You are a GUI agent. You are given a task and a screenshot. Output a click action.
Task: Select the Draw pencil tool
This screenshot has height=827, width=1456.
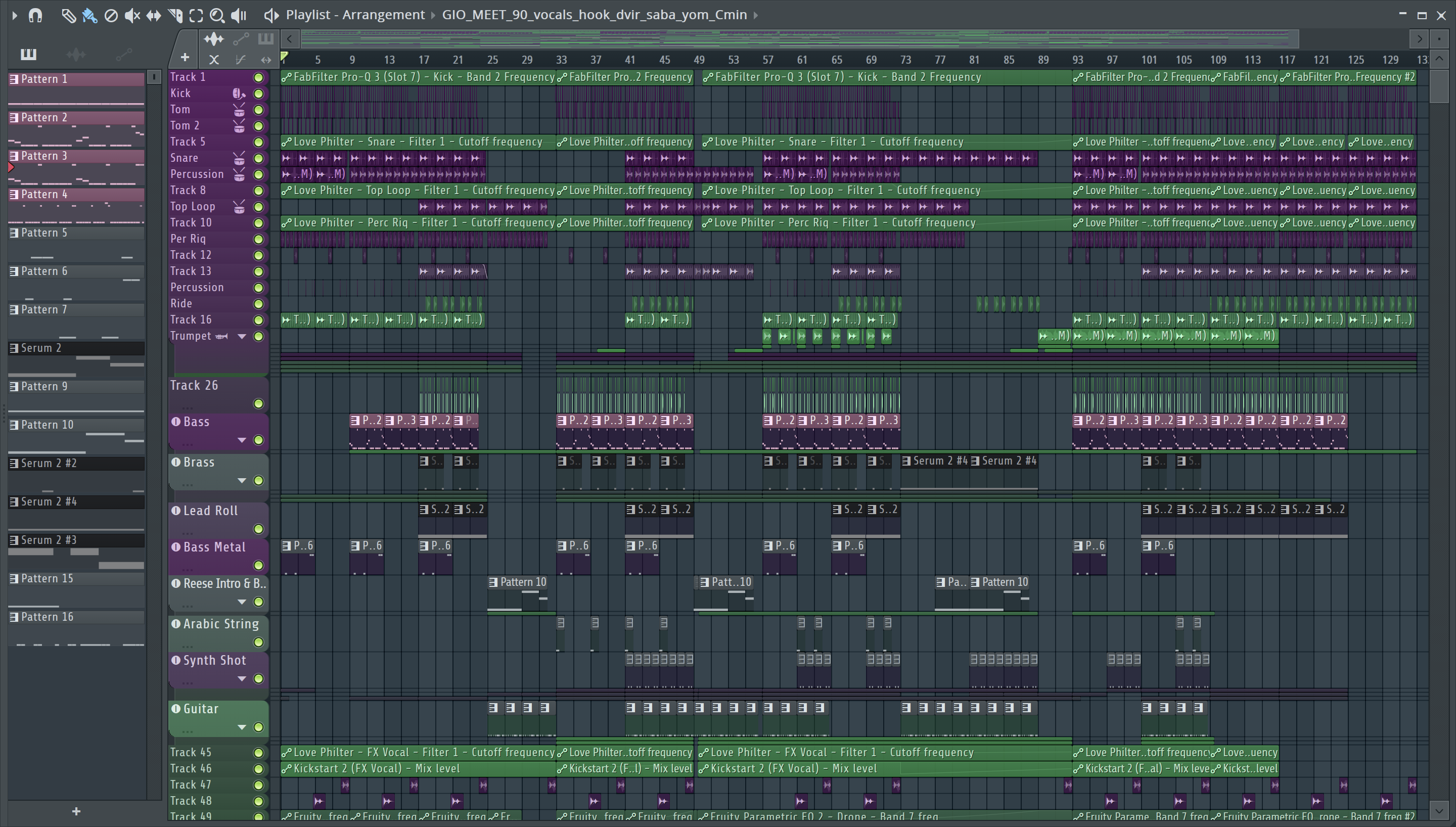coord(68,15)
